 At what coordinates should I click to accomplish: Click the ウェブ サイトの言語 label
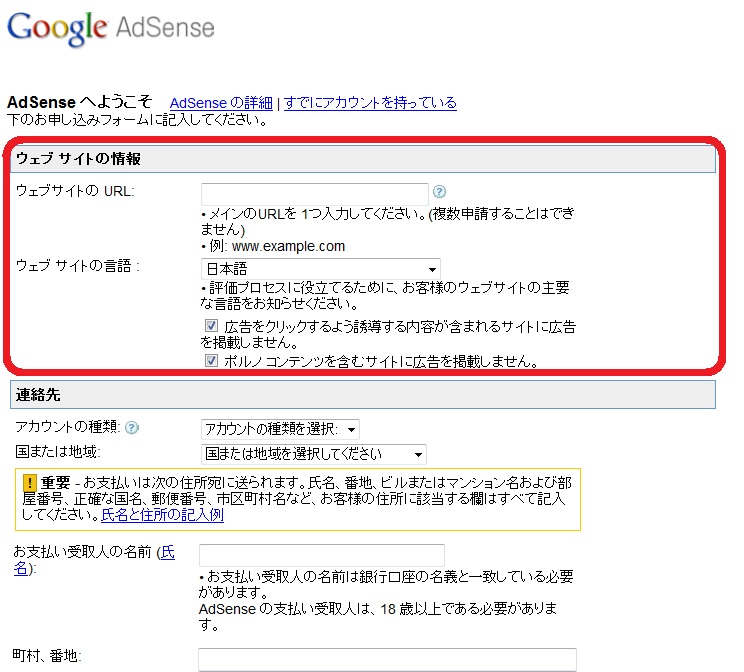tap(77, 265)
